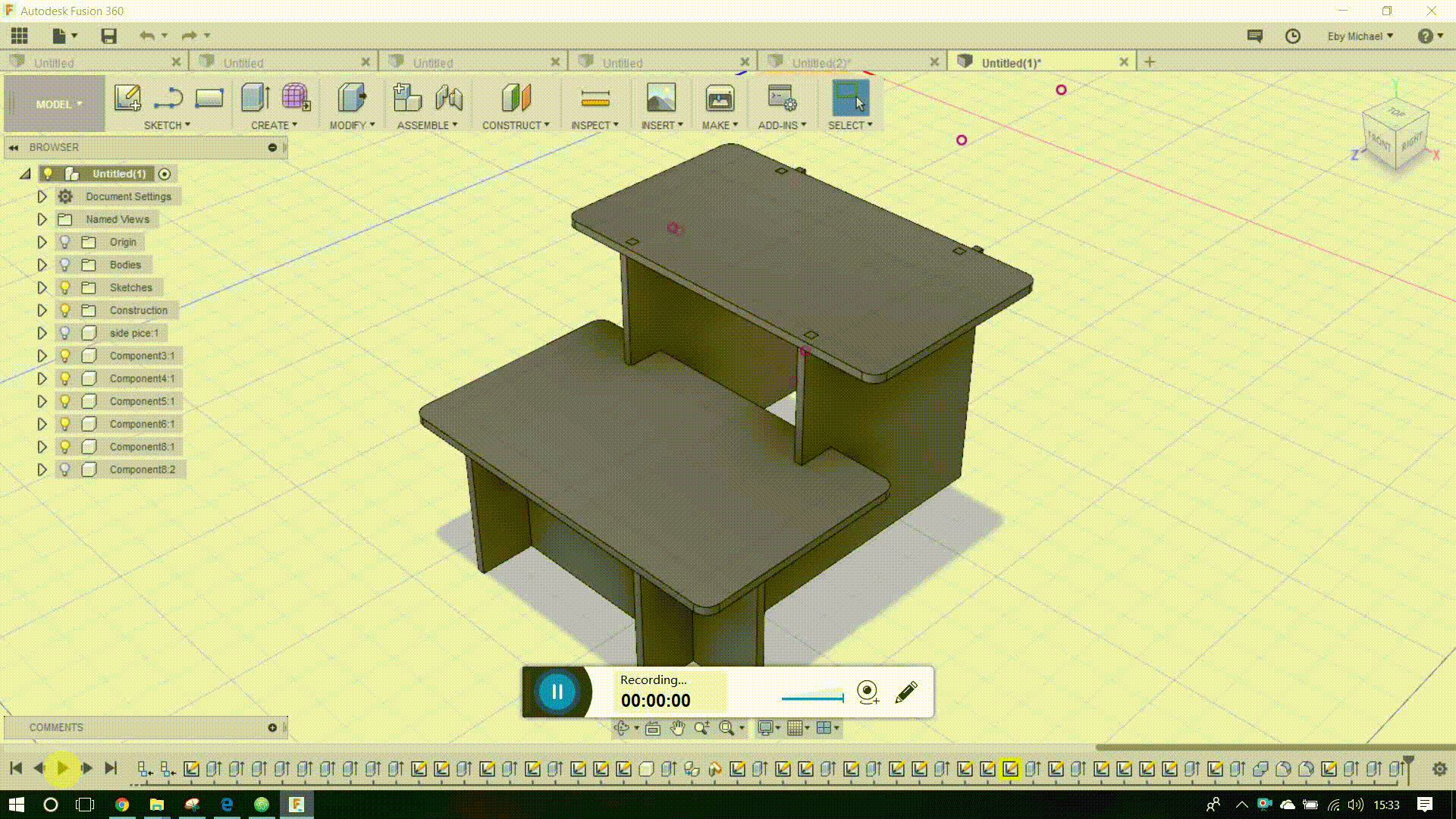
Task: Click the Insert Decal image icon
Action: pyautogui.click(x=661, y=99)
